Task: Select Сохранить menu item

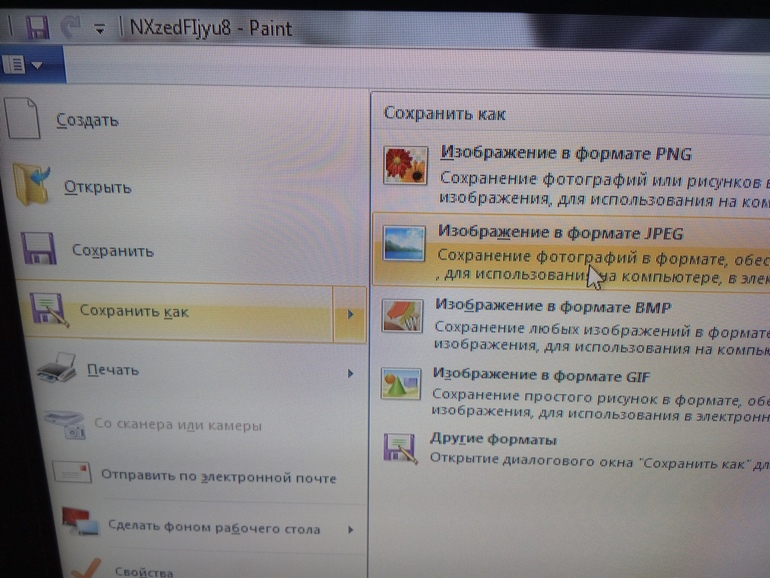Action: [x=112, y=251]
